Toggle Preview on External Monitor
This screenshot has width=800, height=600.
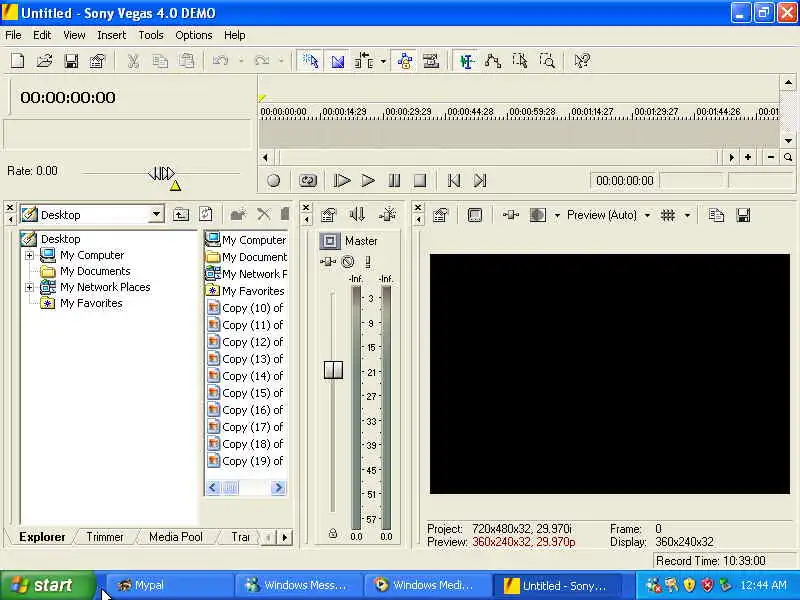coord(474,215)
